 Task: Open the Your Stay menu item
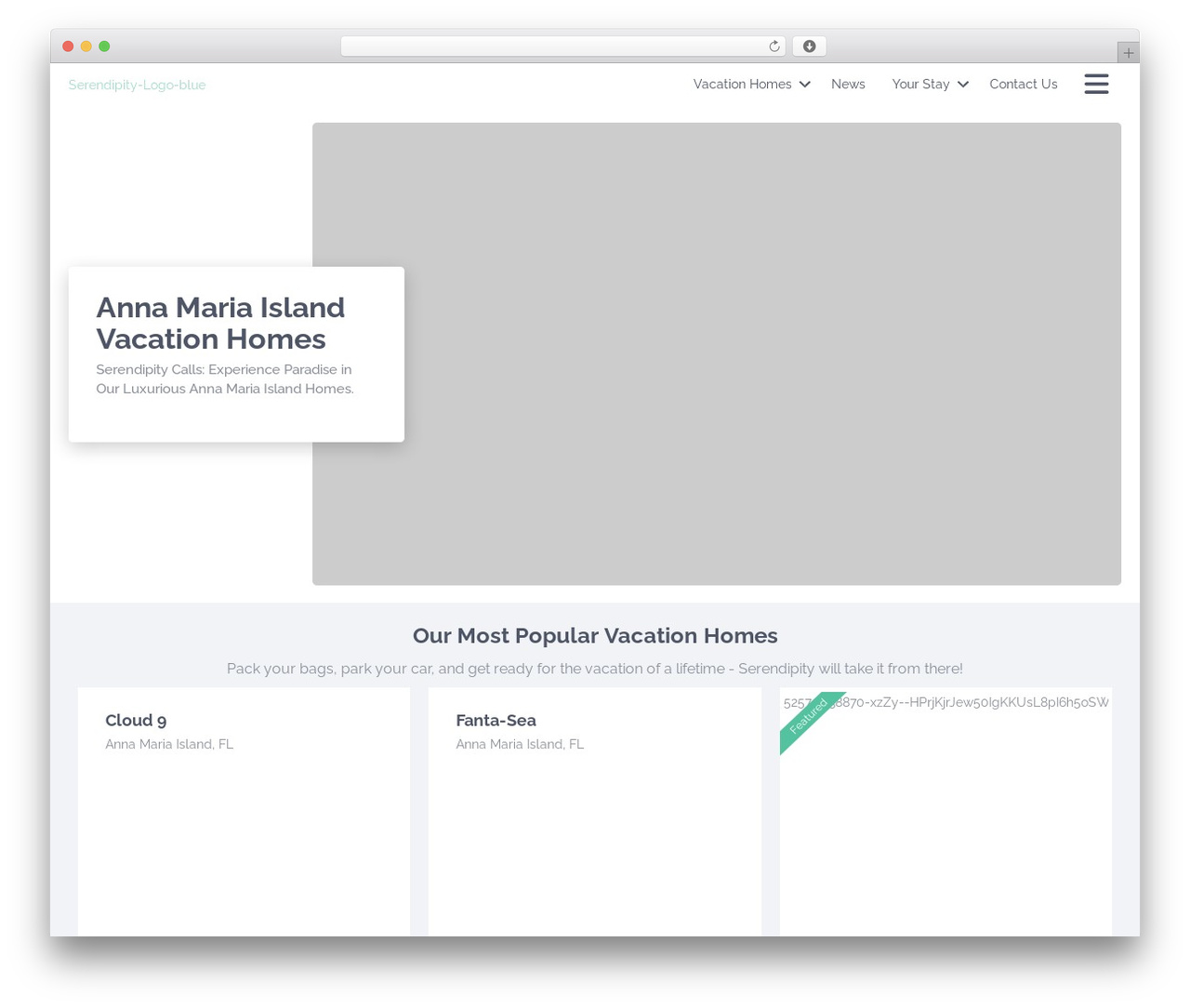tap(920, 84)
